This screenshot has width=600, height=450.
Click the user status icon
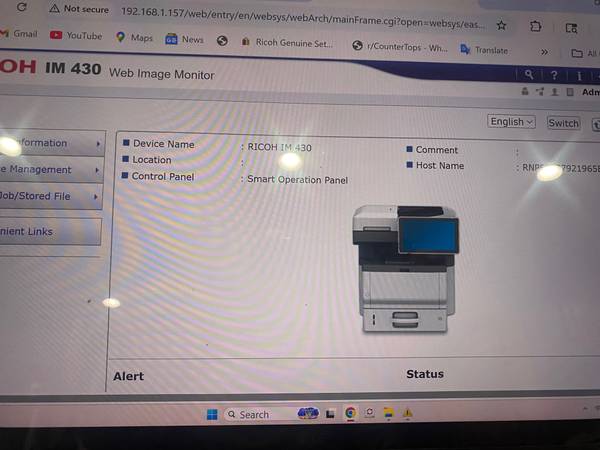[x=554, y=92]
